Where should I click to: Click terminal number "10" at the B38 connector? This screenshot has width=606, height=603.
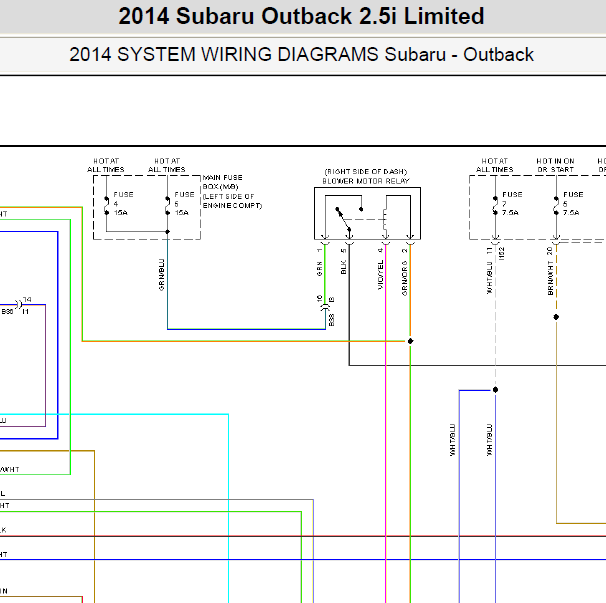coord(319,298)
